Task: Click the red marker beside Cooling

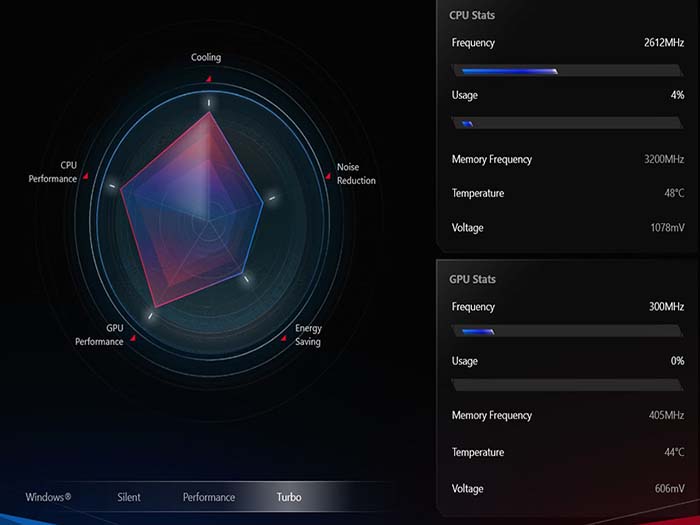Action: pos(208,79)
